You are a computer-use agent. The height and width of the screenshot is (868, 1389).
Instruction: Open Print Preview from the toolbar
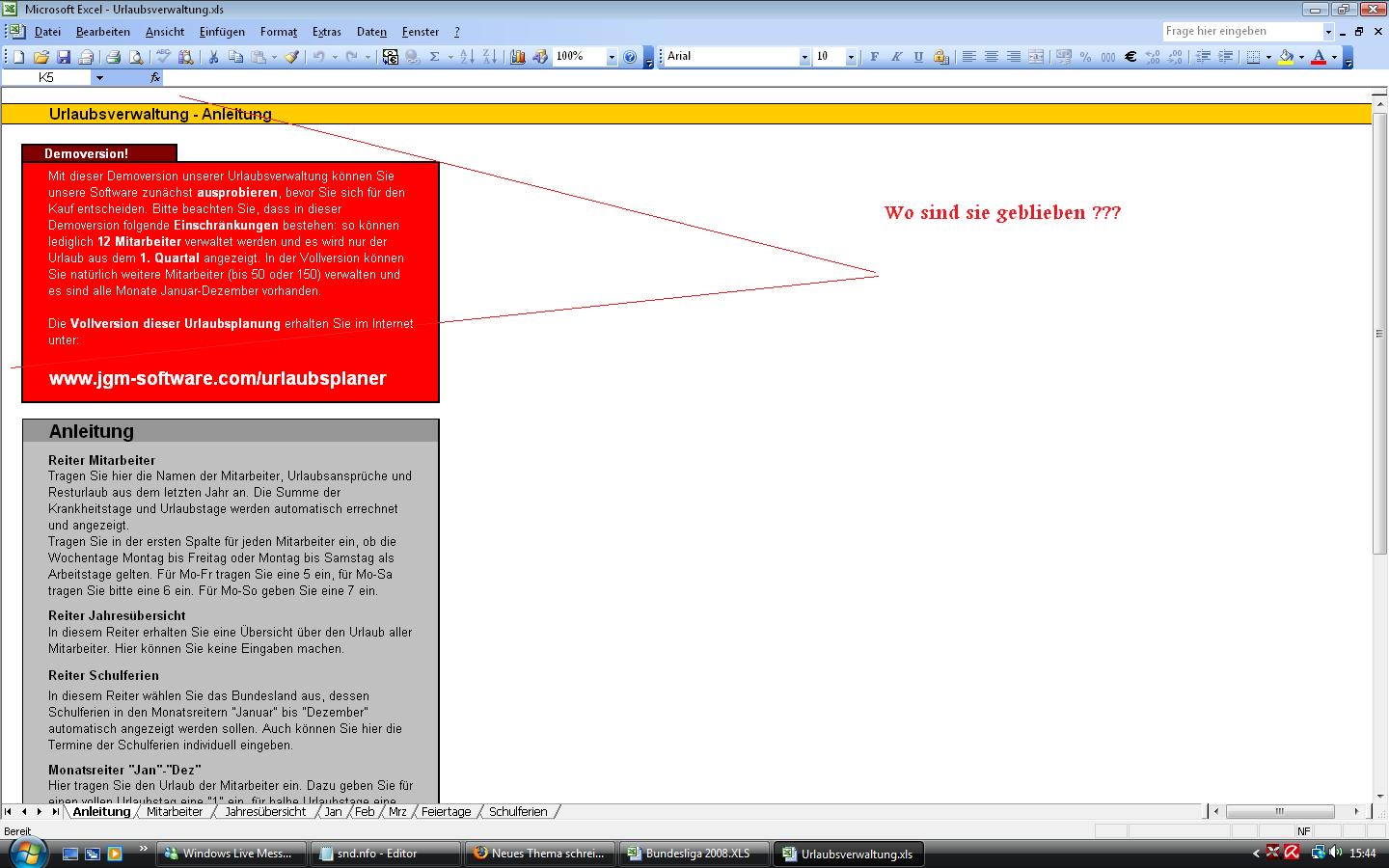coord(136,57)
